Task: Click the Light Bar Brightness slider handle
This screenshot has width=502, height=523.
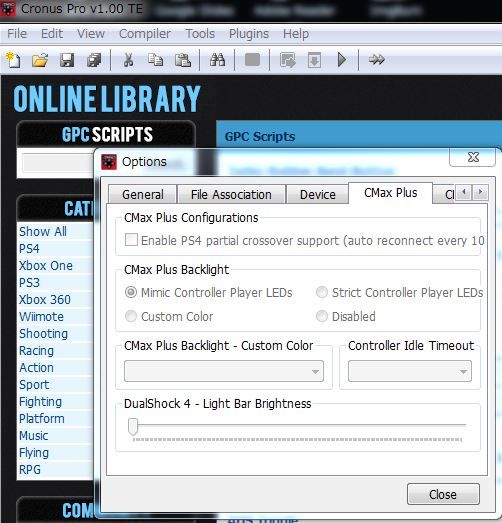Action: click(x=133, y=427)
